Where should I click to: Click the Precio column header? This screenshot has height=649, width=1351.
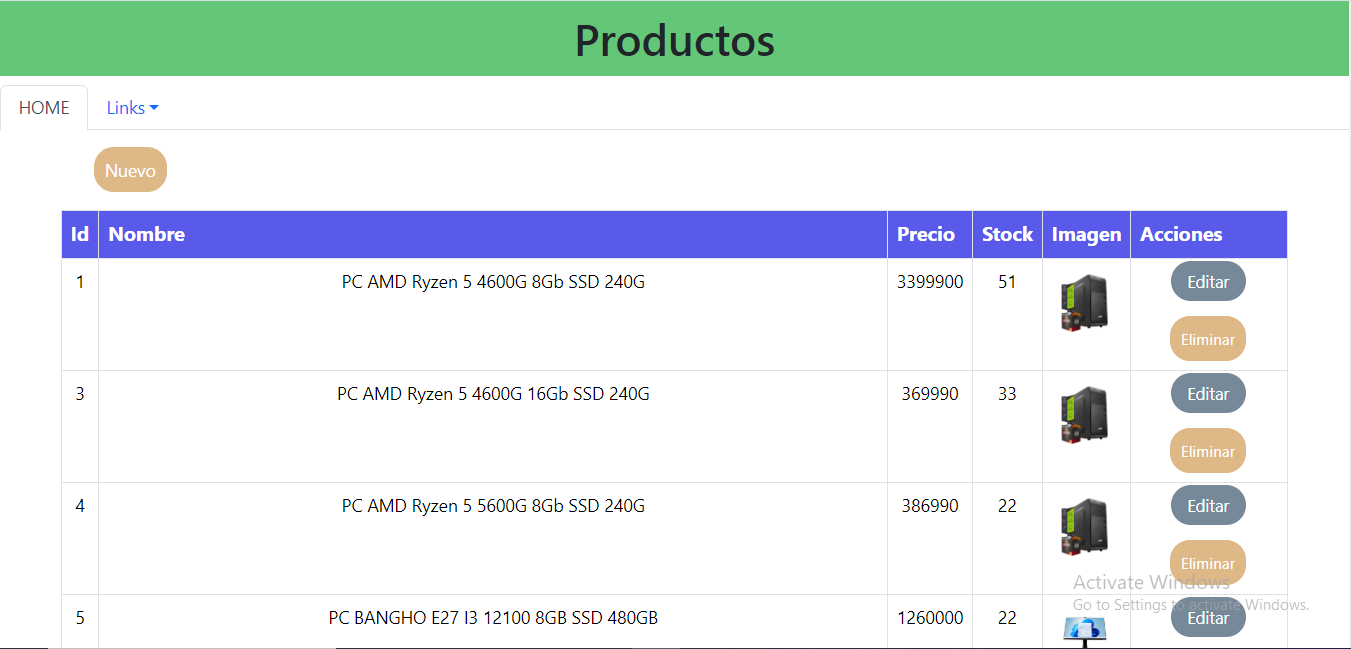(926, 234)
